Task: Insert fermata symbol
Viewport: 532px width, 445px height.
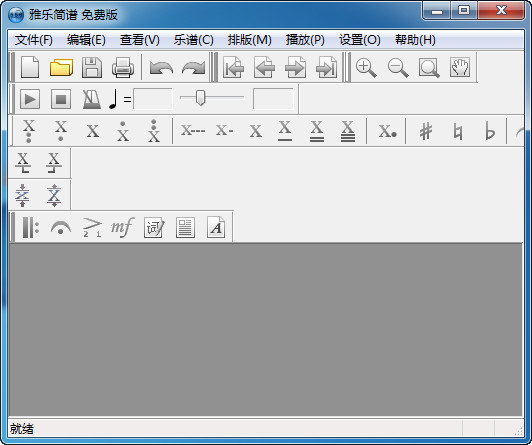Action: point(61,228)
